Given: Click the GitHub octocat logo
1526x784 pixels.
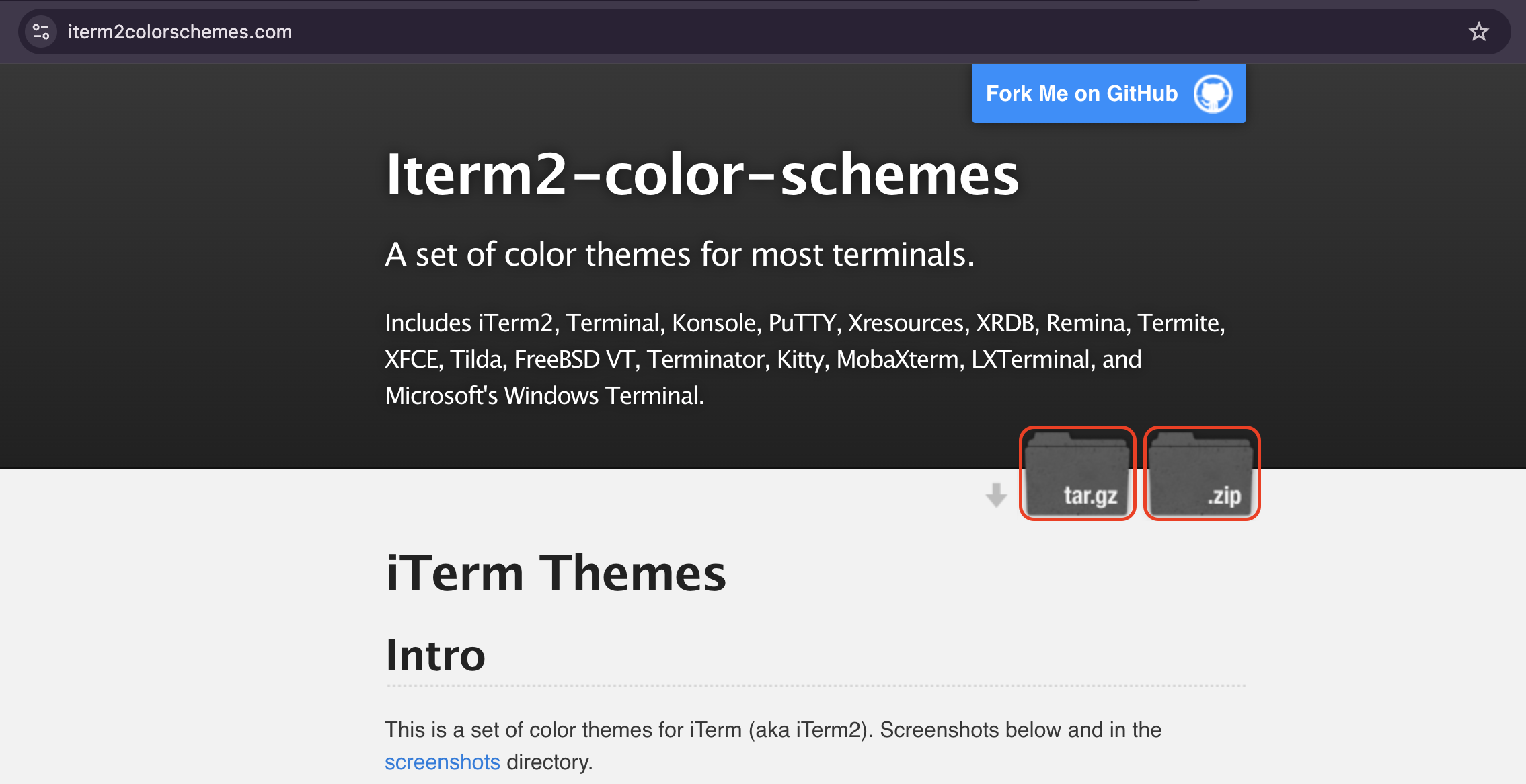Looking at the screenshot, I should coord(1213,93).
